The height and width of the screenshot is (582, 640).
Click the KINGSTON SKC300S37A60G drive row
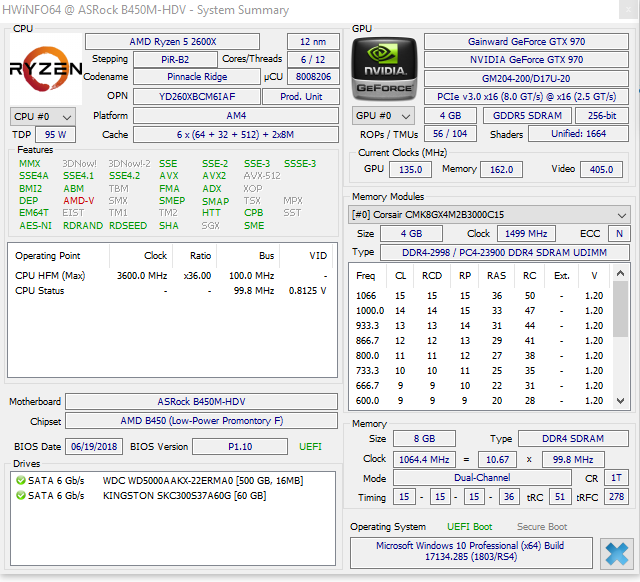(x=173, y=495)
